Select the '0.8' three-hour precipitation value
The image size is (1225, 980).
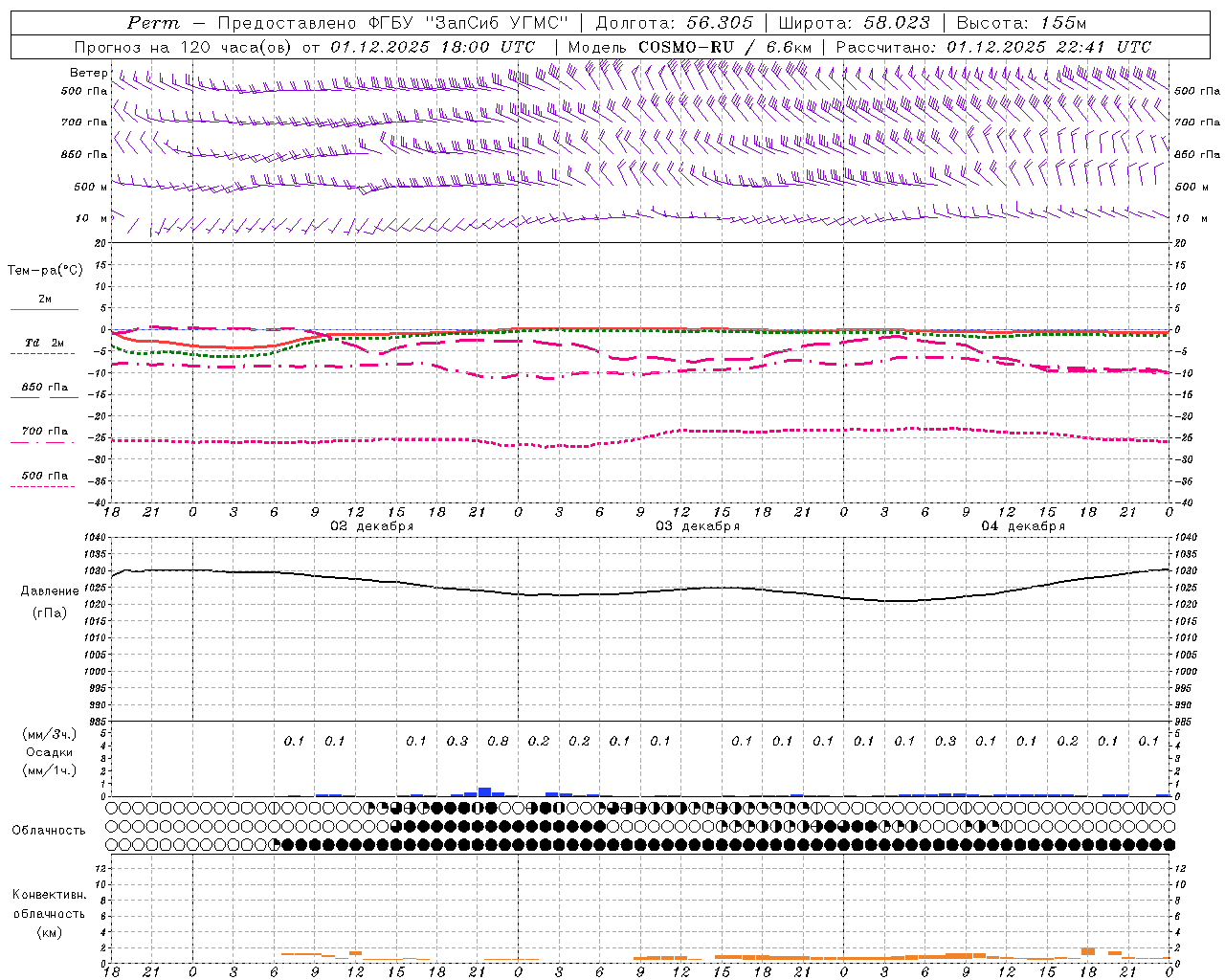point(498,741)
